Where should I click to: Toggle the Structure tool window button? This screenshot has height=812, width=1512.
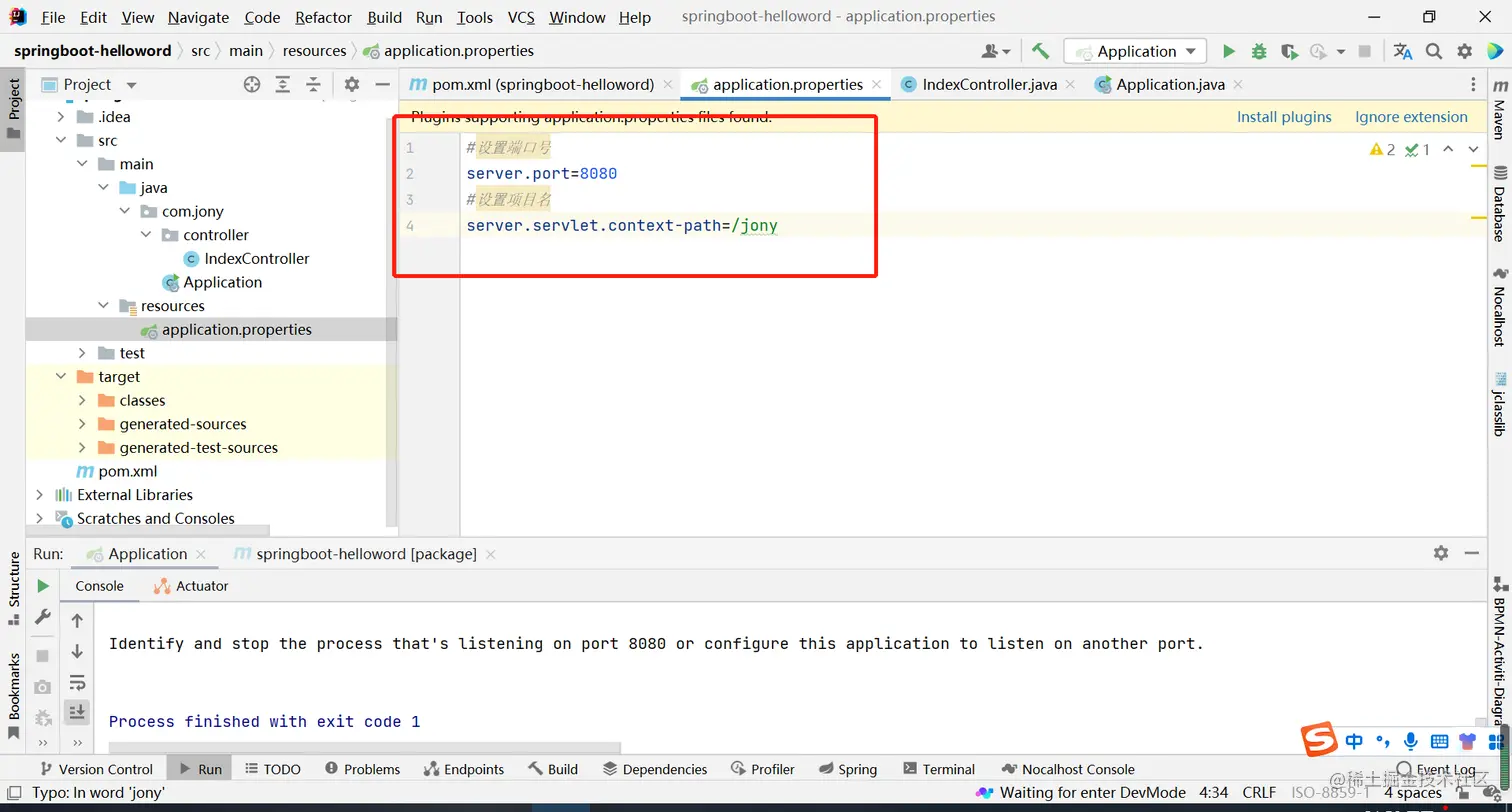[x=14, y=589]
